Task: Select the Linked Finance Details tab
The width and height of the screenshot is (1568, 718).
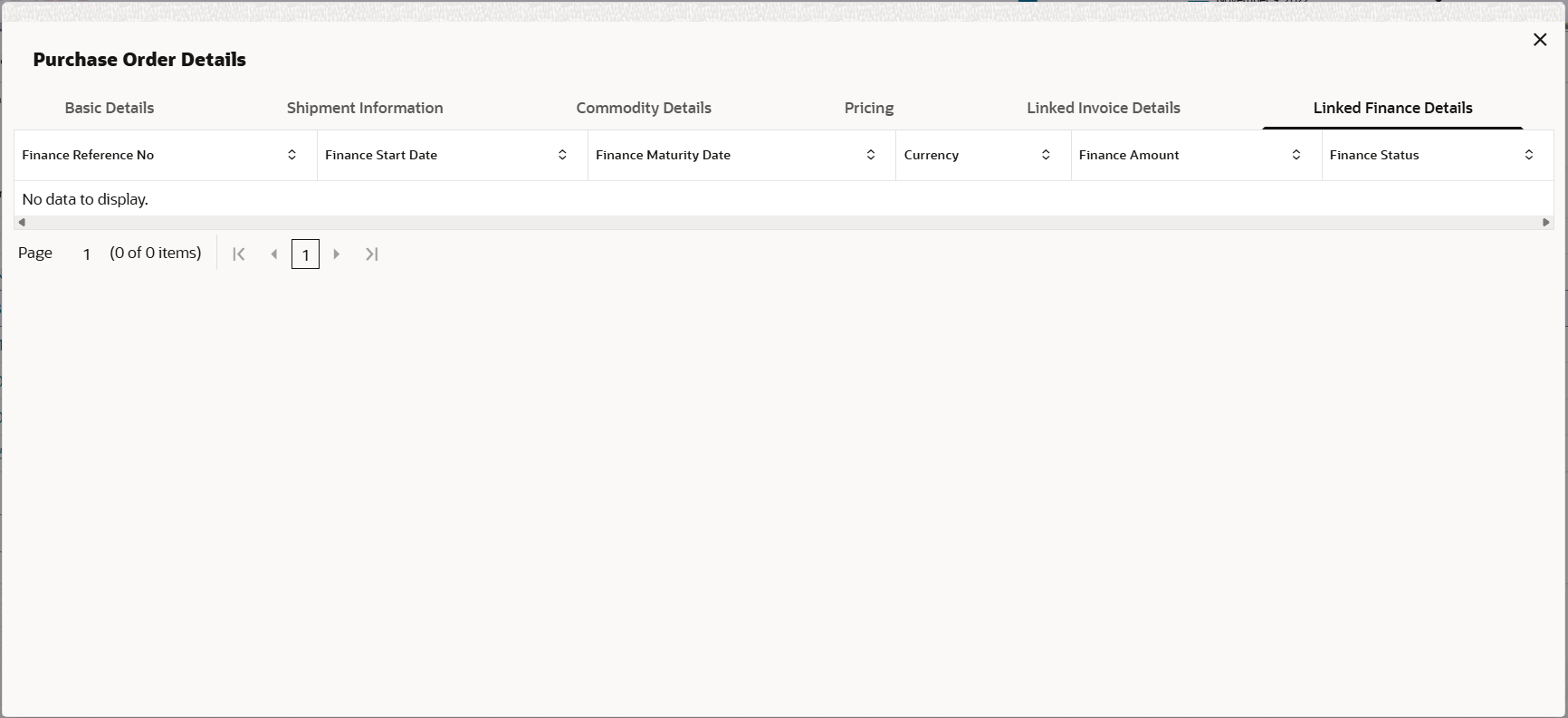Action: (x=1393, y=108)
